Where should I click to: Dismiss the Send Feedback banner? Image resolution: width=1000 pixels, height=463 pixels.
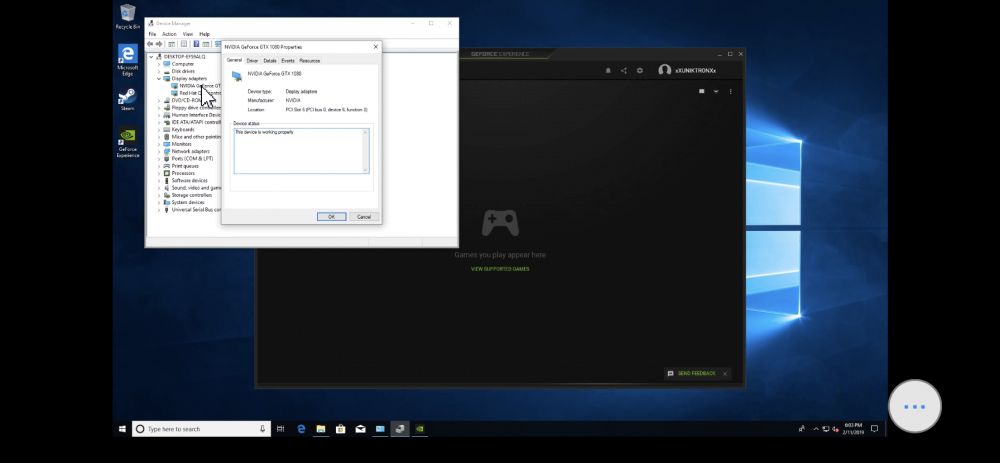724,374
